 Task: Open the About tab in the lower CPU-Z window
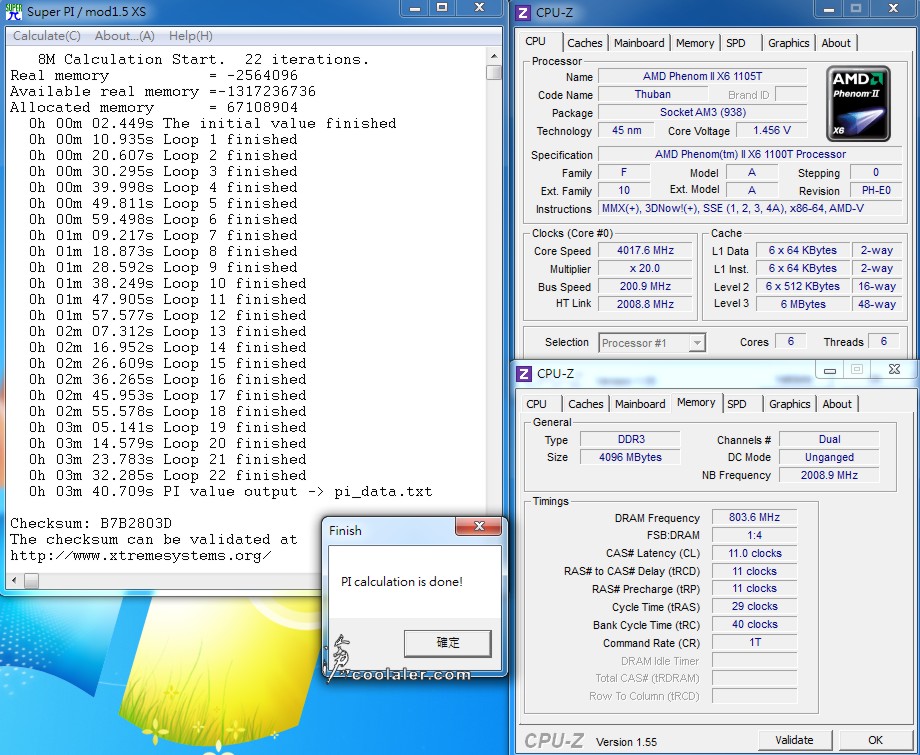coord(837,404)
